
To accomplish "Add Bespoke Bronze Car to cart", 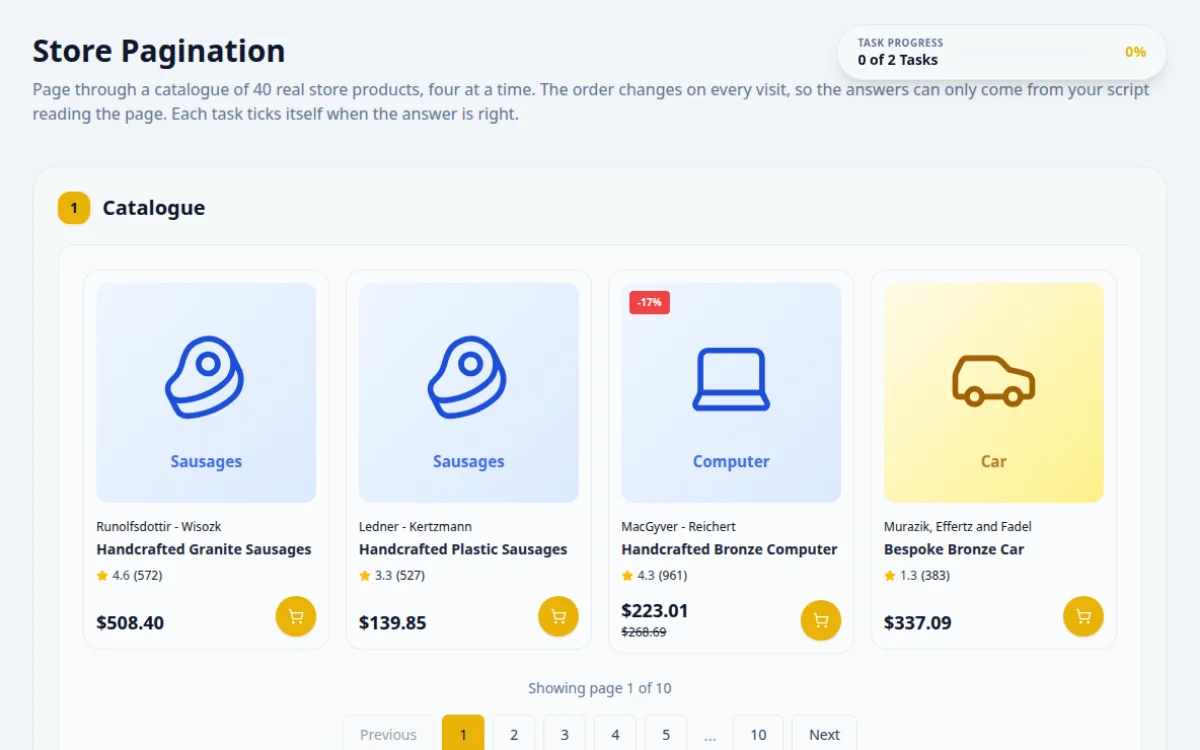I will (1083, 616).
